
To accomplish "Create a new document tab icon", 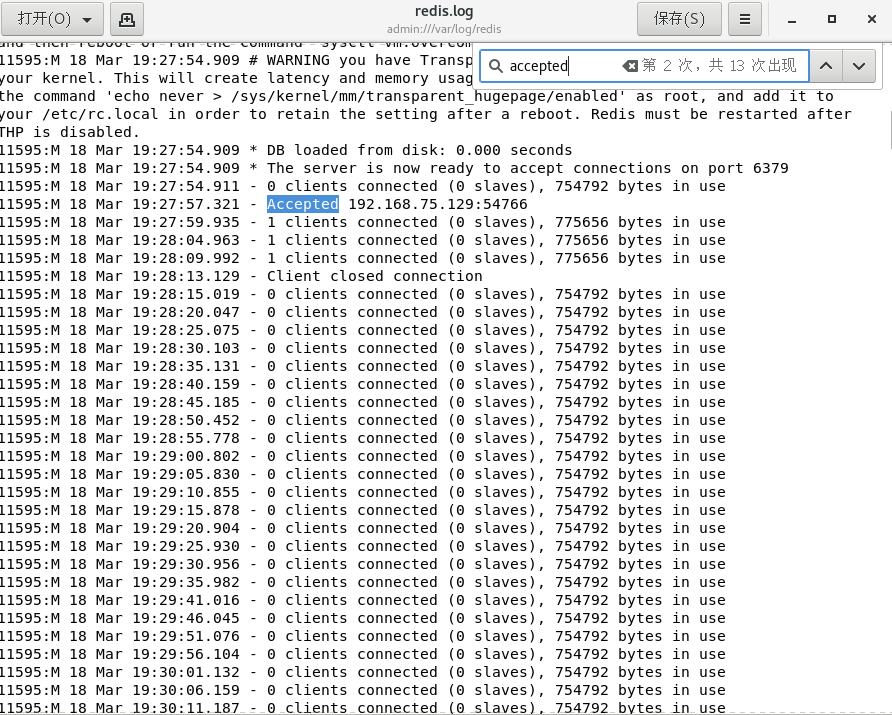I will coord(126,19).
